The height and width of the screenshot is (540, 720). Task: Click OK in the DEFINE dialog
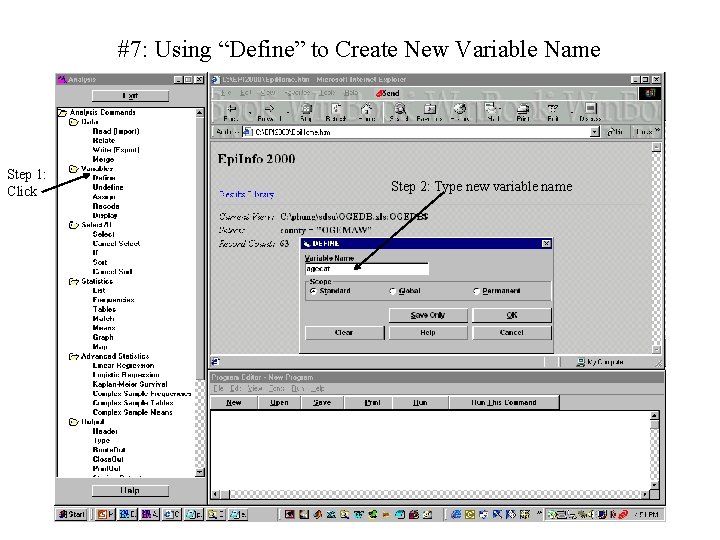coord(512,315)
